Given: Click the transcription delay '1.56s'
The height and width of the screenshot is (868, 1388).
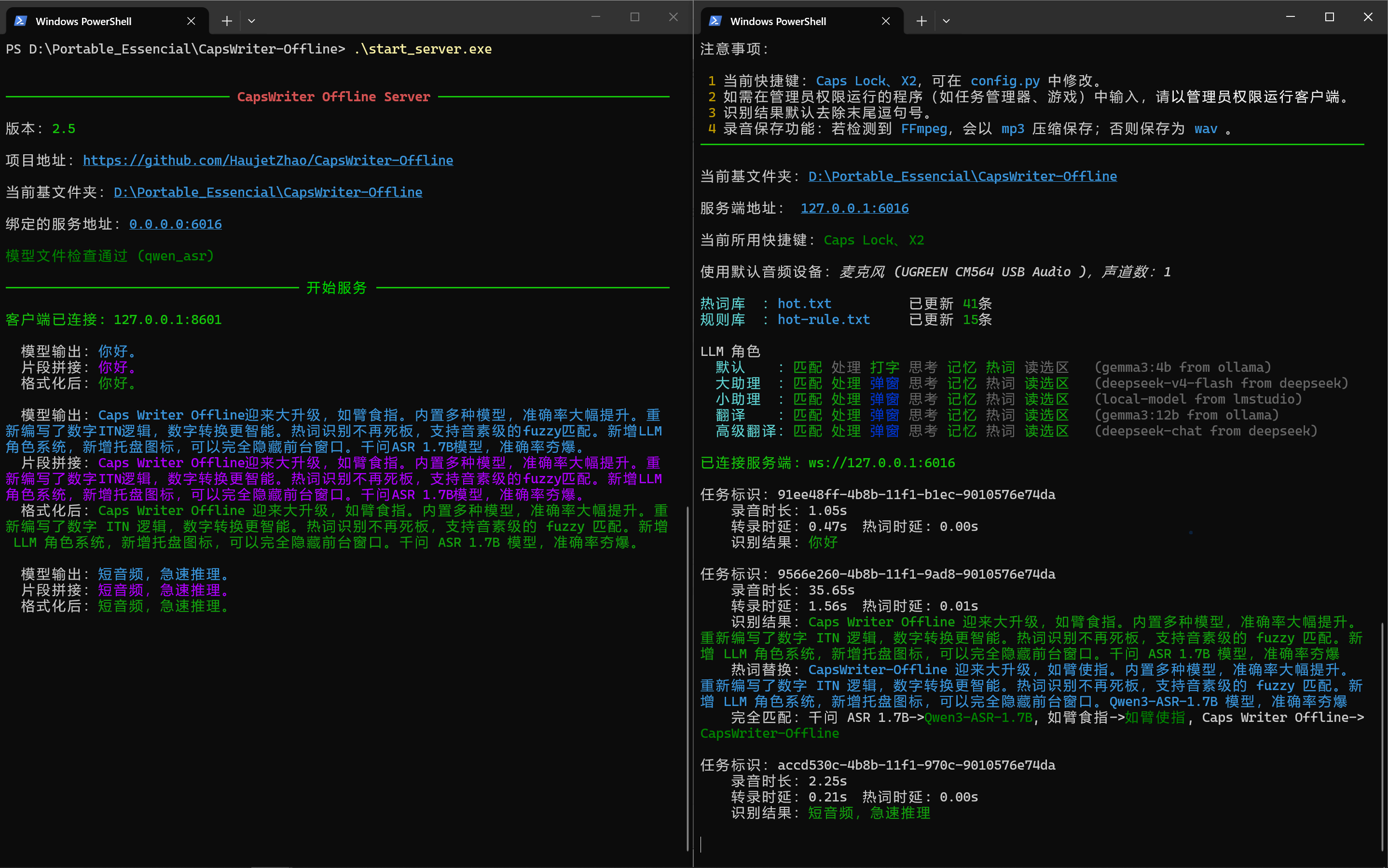Looking at the screenshot, I should point(827,606).
